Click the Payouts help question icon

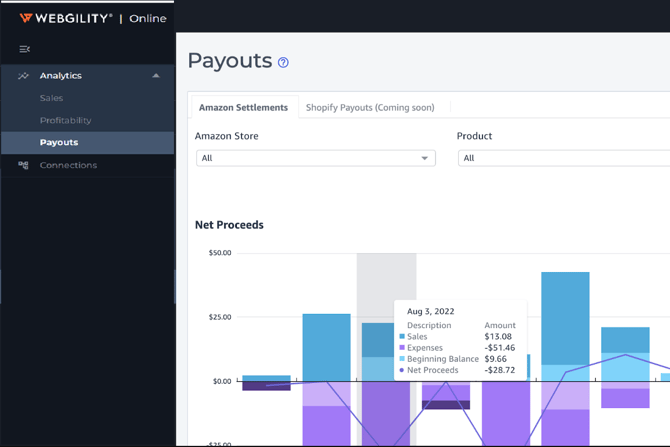(x=283, y=62)
